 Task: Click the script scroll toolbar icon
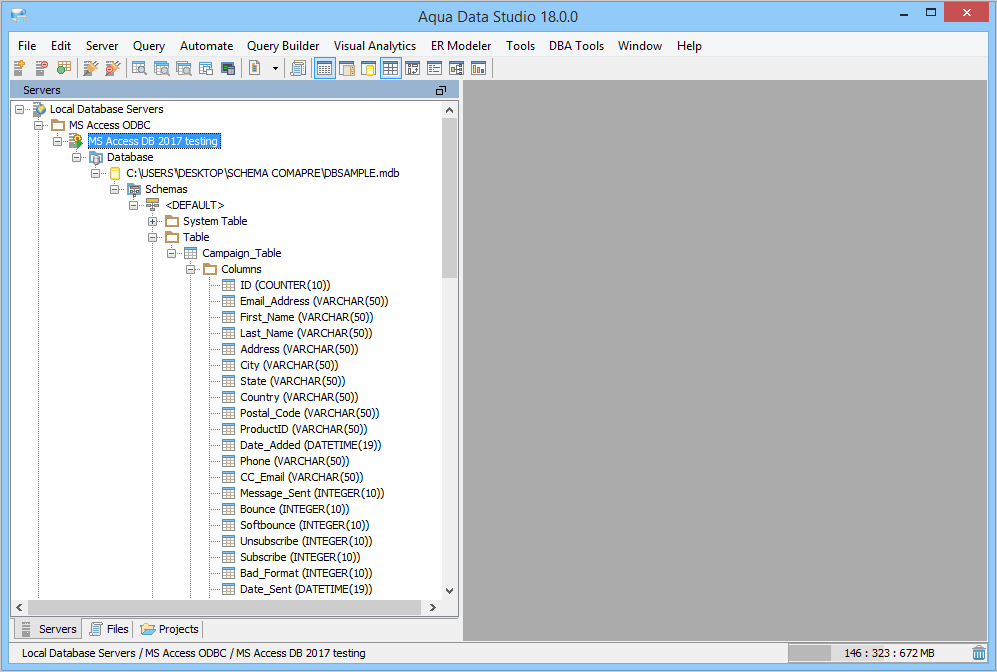[x=298, y=68]
